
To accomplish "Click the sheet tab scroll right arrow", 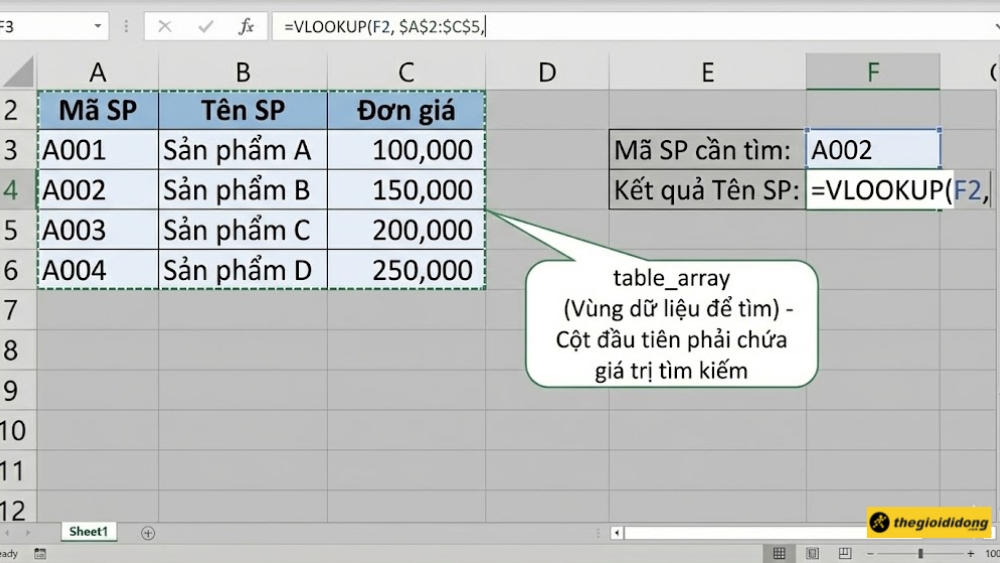I will [x=27, y=532].
